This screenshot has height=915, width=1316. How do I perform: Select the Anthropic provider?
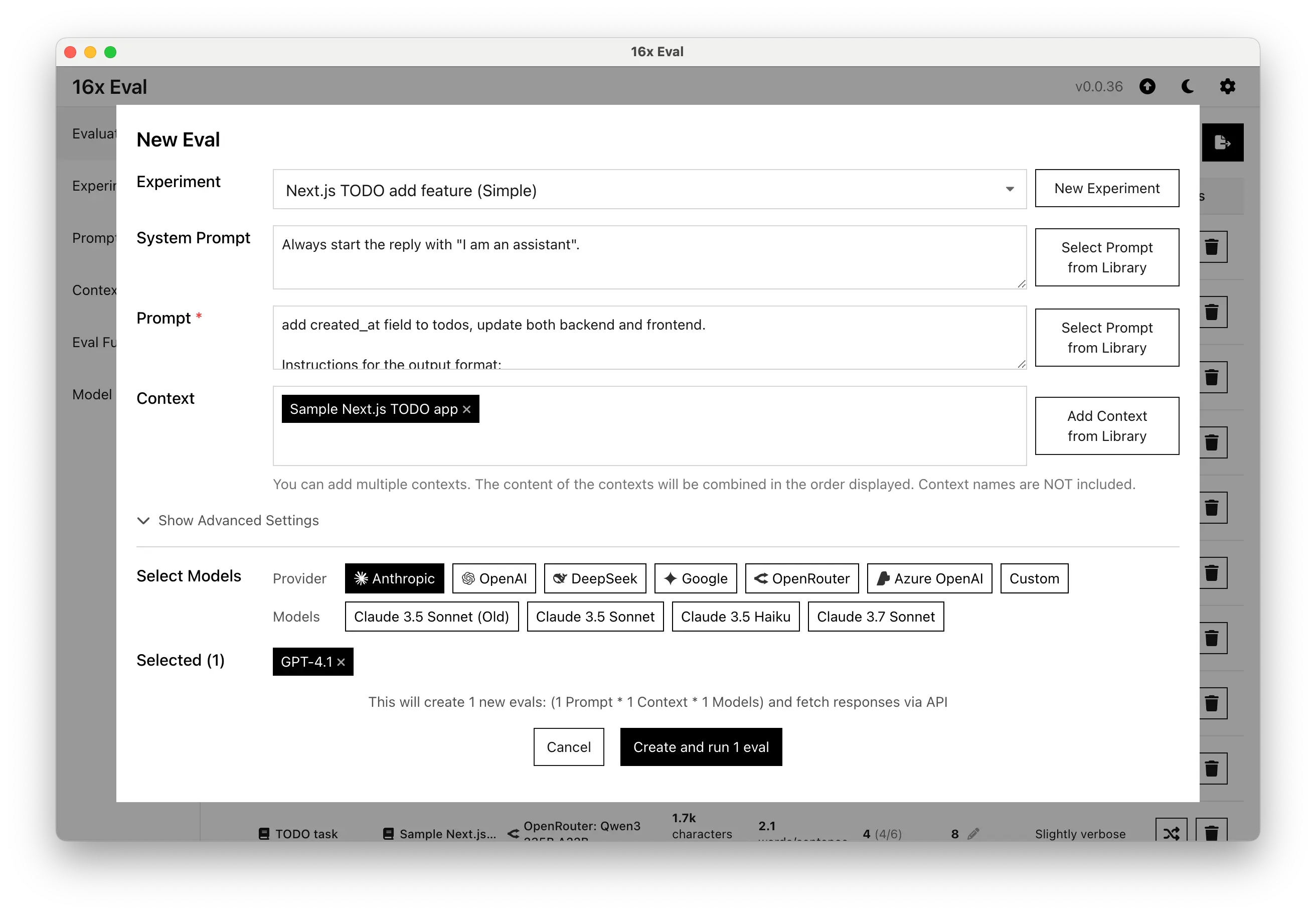coord(394,578)
